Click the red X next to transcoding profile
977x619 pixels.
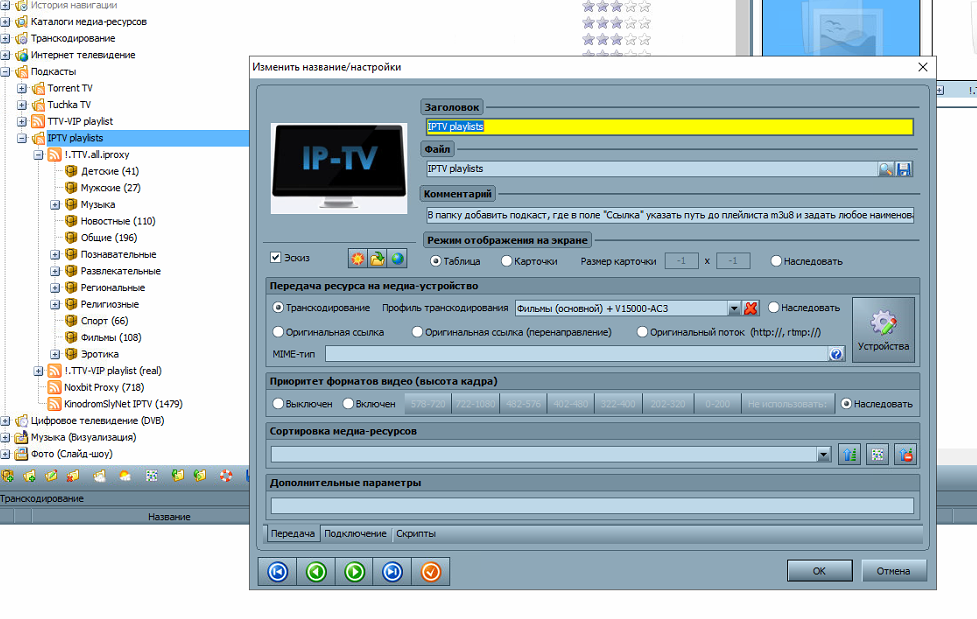coord(751,308)
